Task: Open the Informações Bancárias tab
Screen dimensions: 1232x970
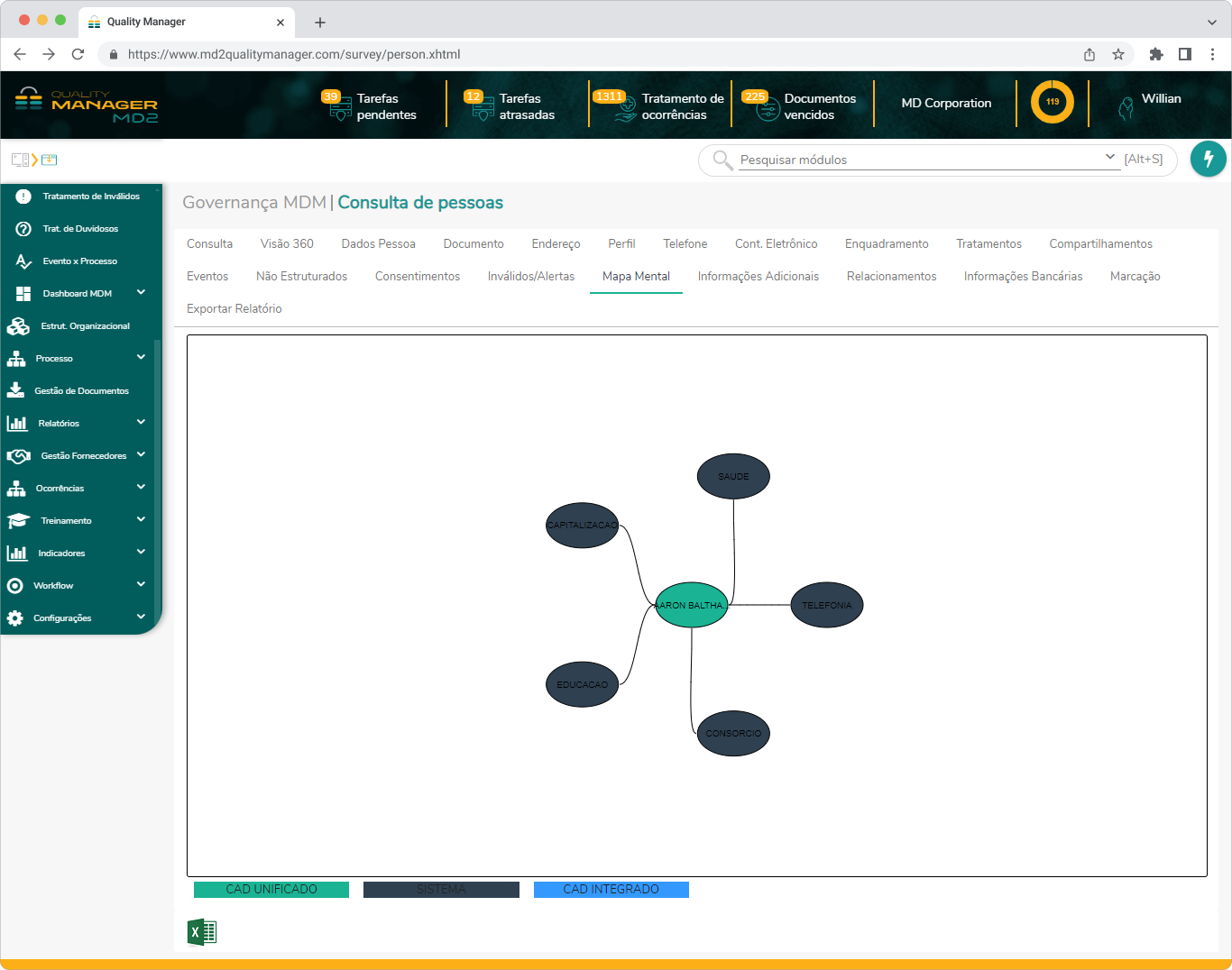Action: [1023, 276]
